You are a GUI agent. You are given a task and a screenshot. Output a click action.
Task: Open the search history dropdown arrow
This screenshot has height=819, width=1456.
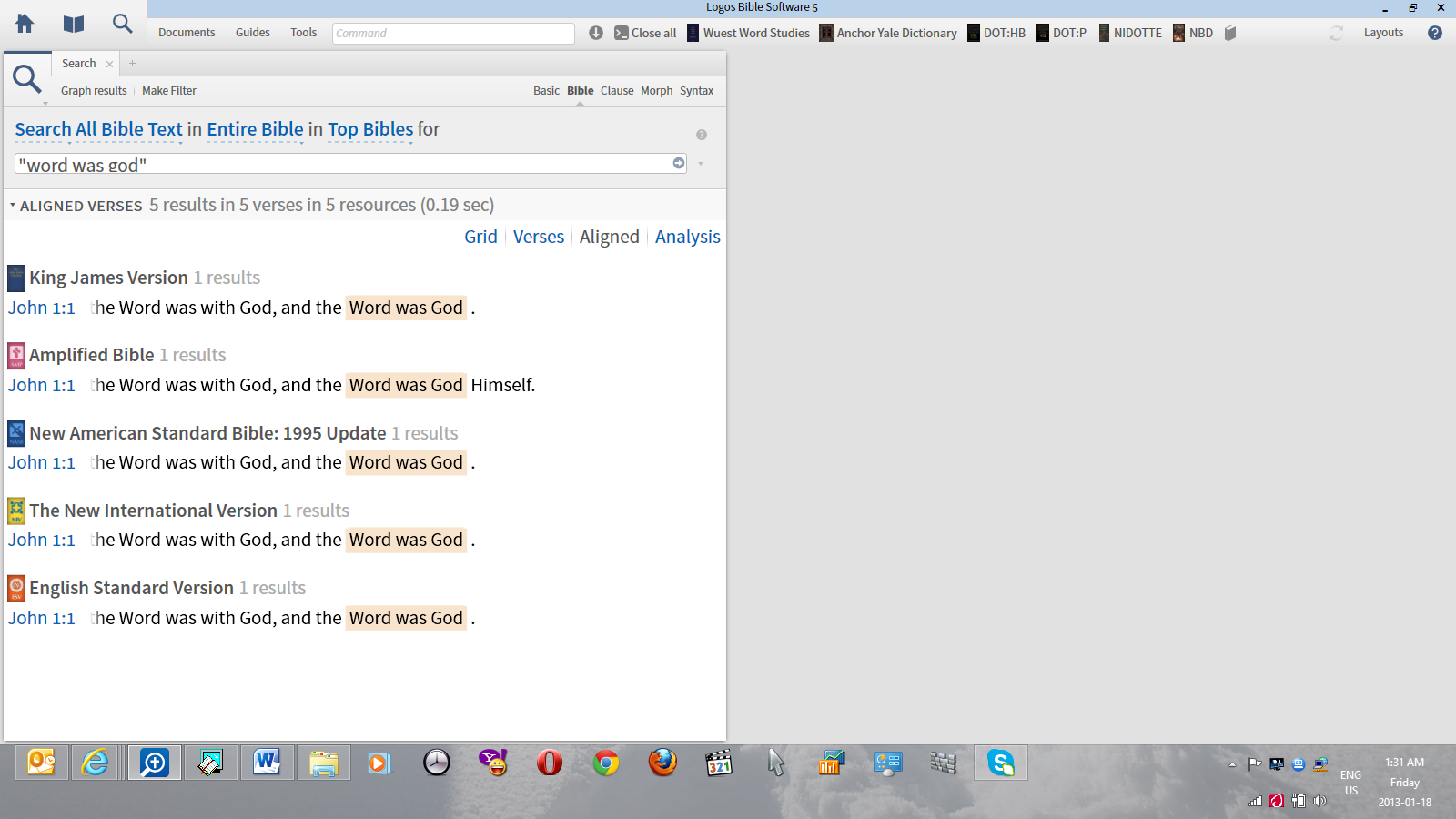point(701,164)
